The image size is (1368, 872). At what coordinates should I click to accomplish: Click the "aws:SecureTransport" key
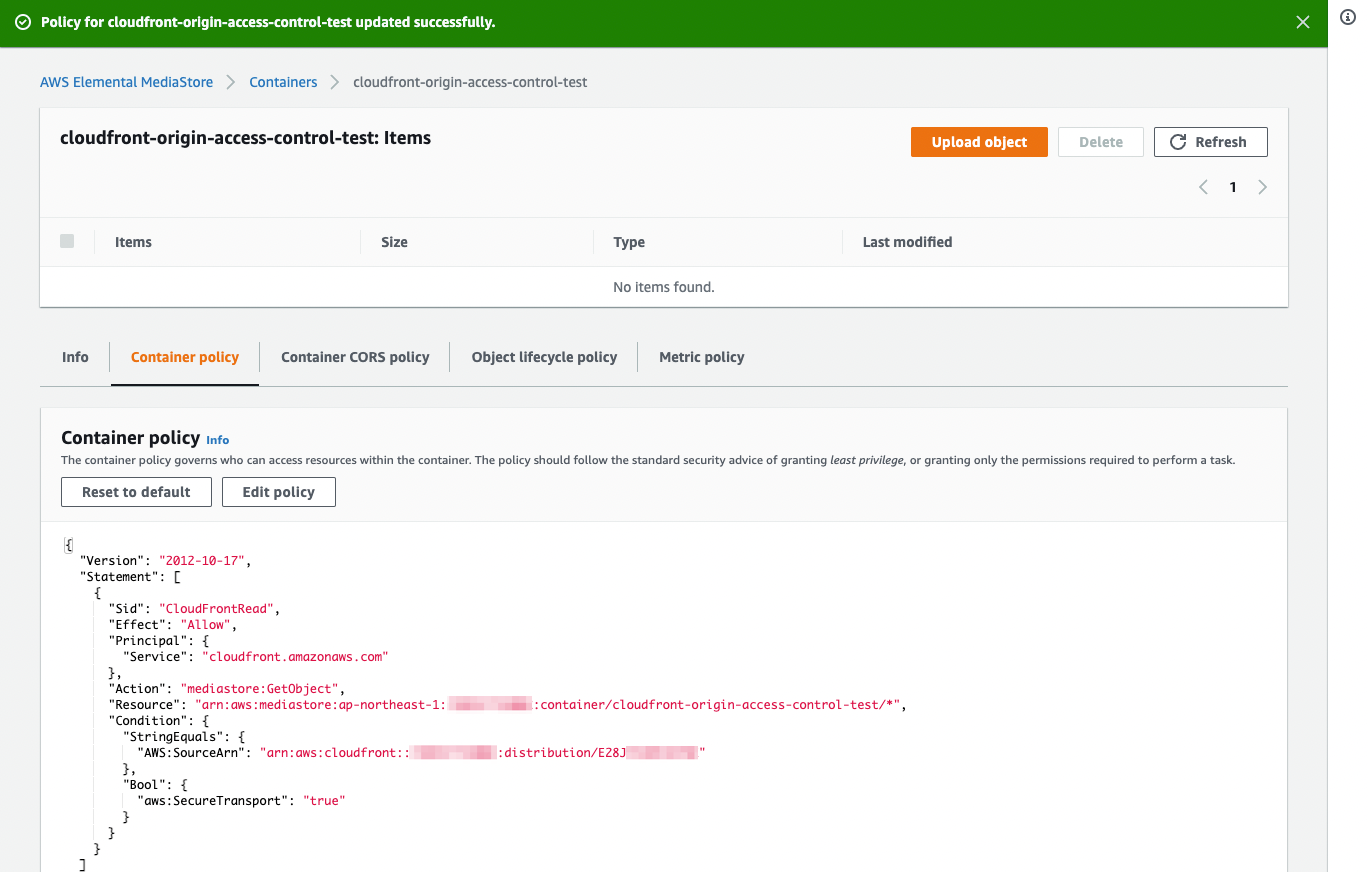coord(213,801)
